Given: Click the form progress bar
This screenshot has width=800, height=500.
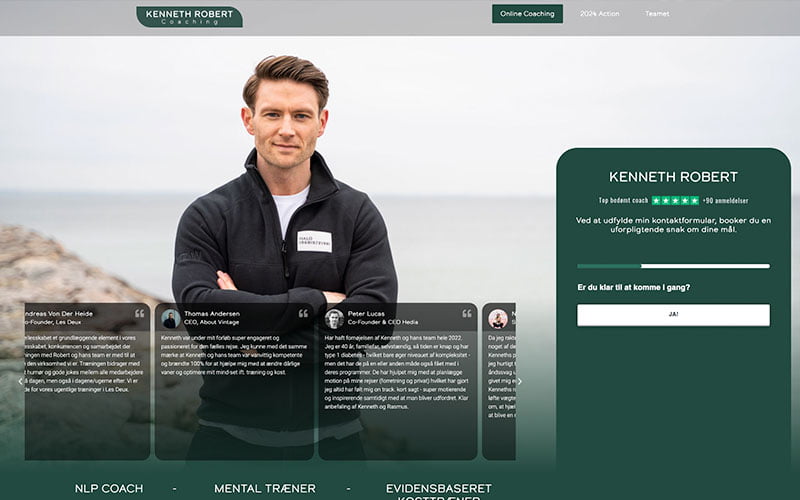Looking at the screenshot, I should point(673,266).
